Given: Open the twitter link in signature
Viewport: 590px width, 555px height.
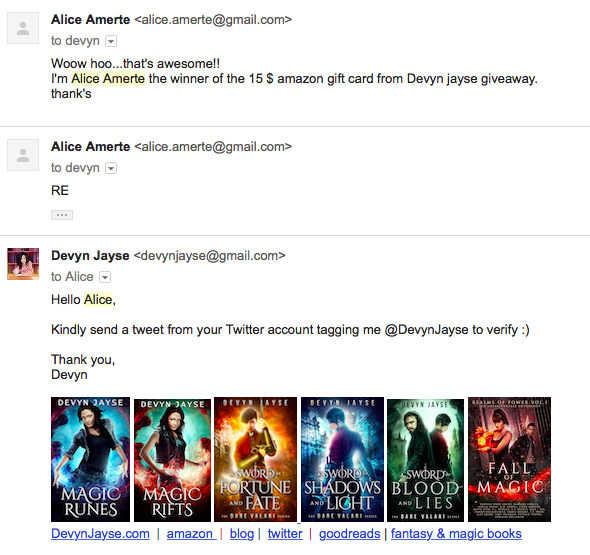Looking at the screenshot, I should tap(285, 534).
